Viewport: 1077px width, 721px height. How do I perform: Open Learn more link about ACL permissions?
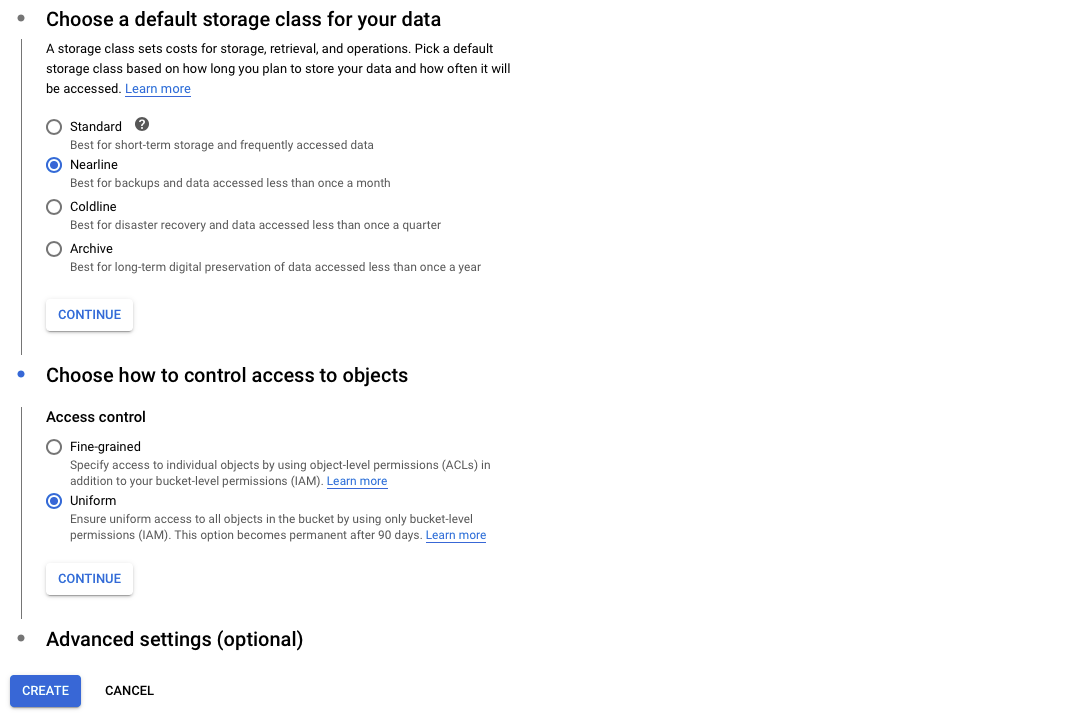click(357, 481)
